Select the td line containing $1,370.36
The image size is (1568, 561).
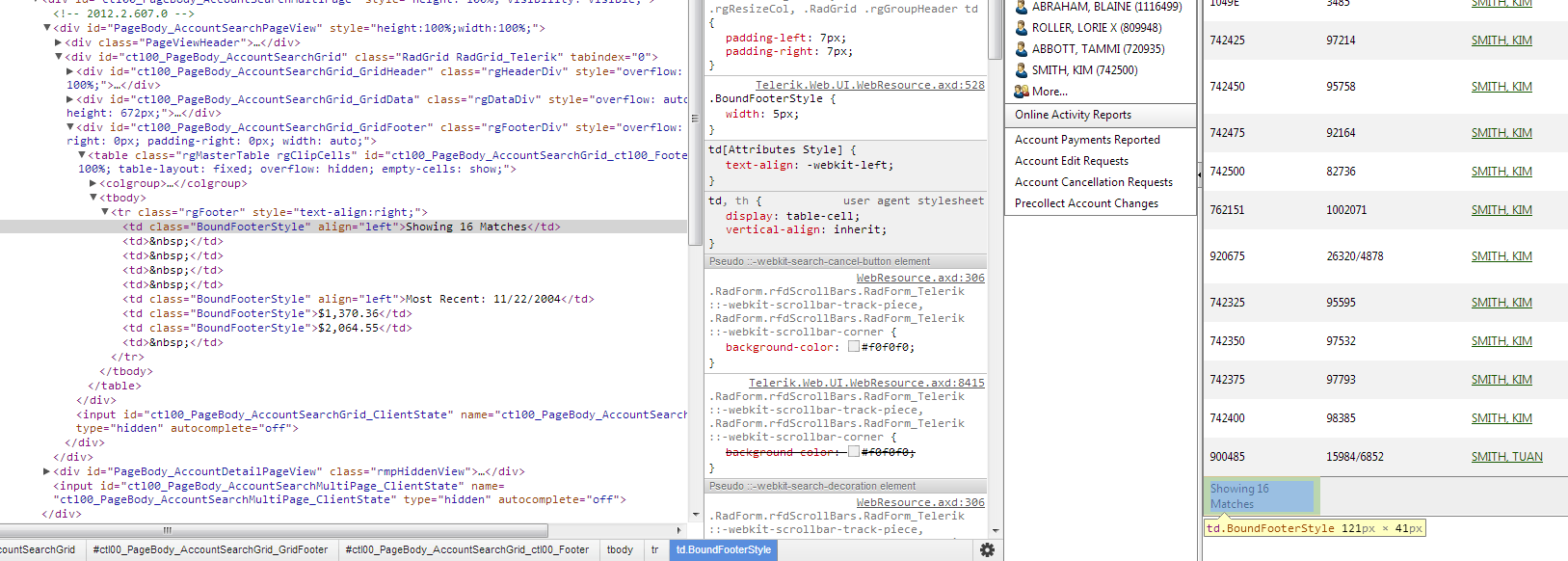pos(268,313)
